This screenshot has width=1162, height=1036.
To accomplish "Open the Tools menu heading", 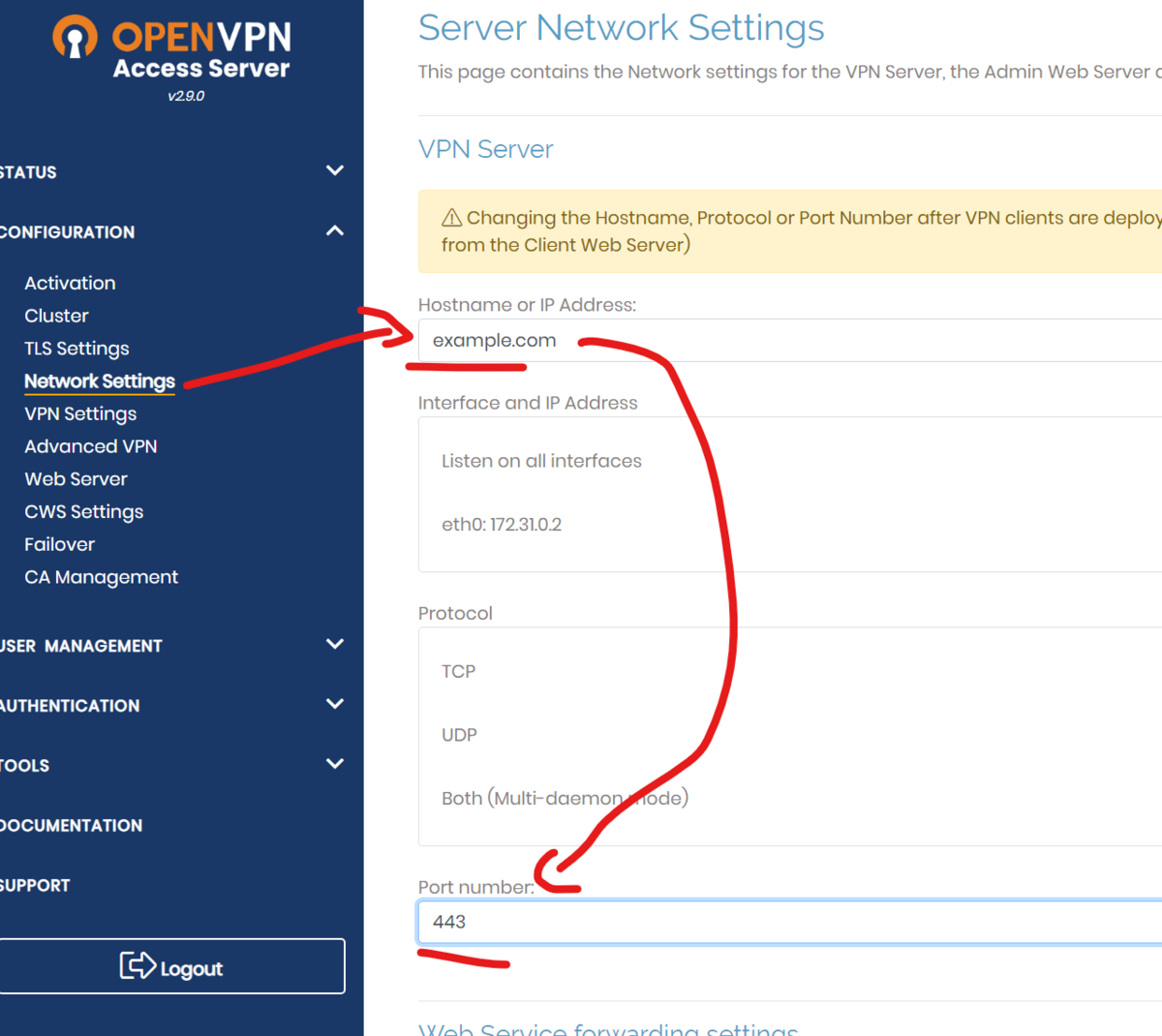I will [x=24, y=766].
